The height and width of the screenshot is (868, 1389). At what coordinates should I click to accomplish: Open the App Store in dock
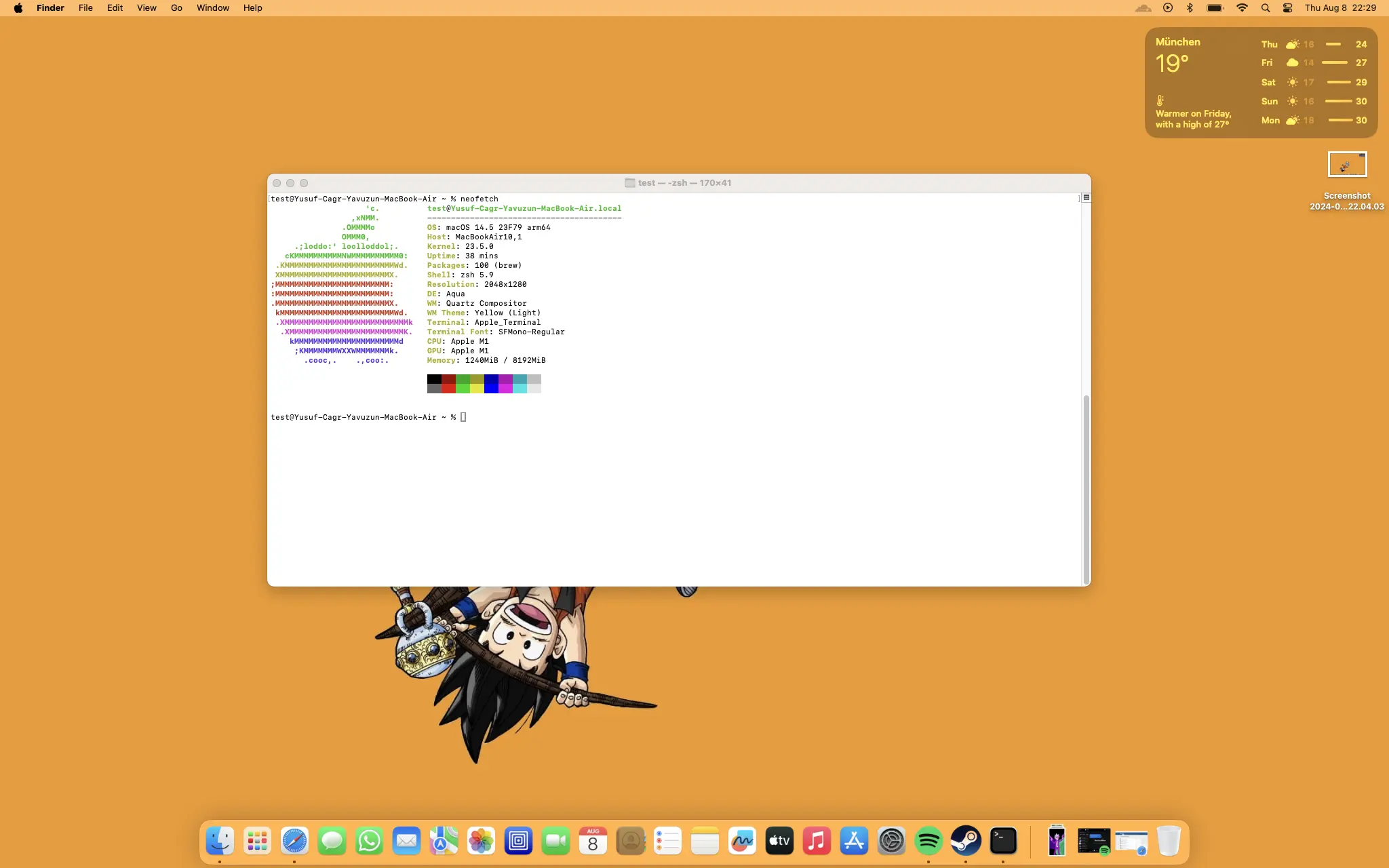pyautogui.click(x=854, y=841)
